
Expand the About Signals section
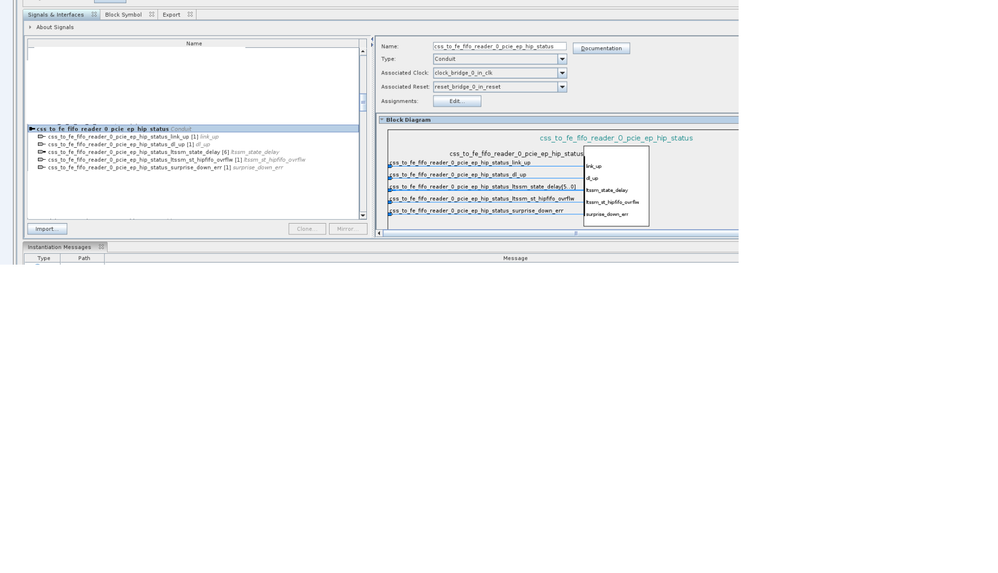pyautogui.click(x=30, y=27)
